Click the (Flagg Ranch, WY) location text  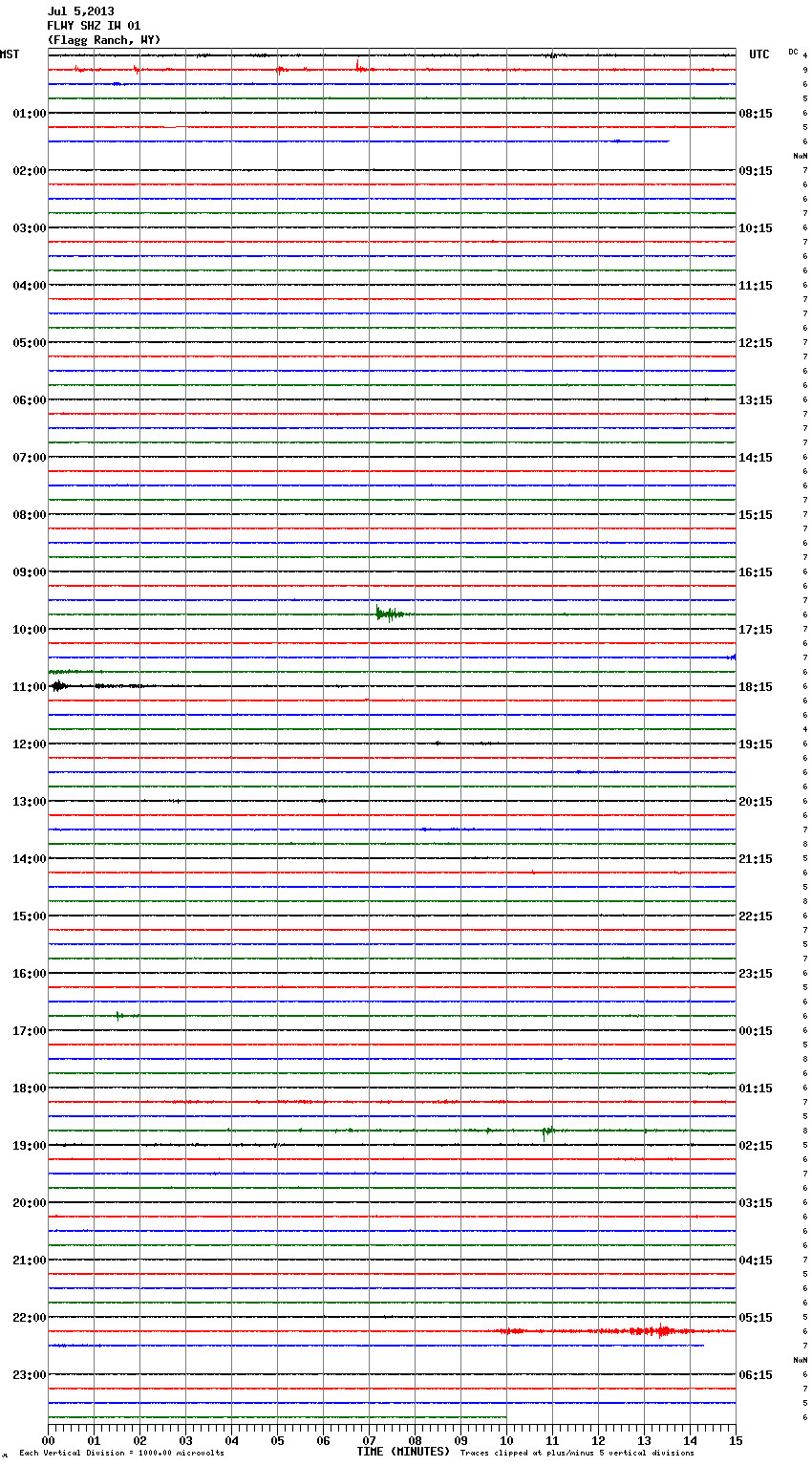pos(103,40)
